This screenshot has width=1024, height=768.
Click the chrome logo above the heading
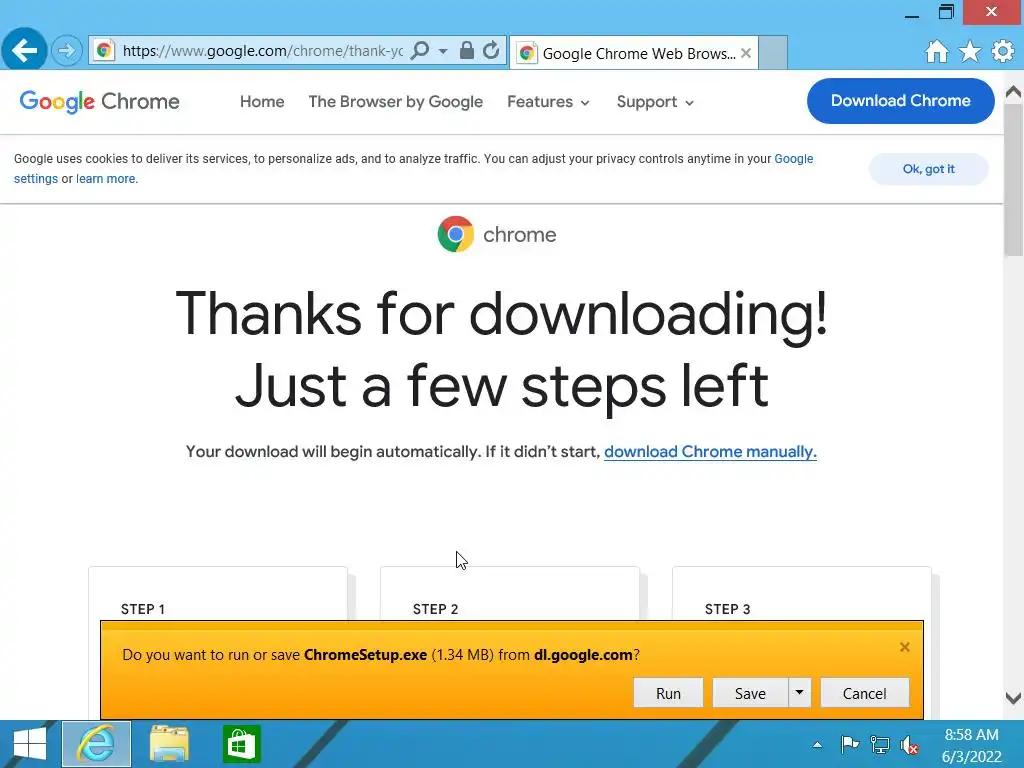pos(497,234)
